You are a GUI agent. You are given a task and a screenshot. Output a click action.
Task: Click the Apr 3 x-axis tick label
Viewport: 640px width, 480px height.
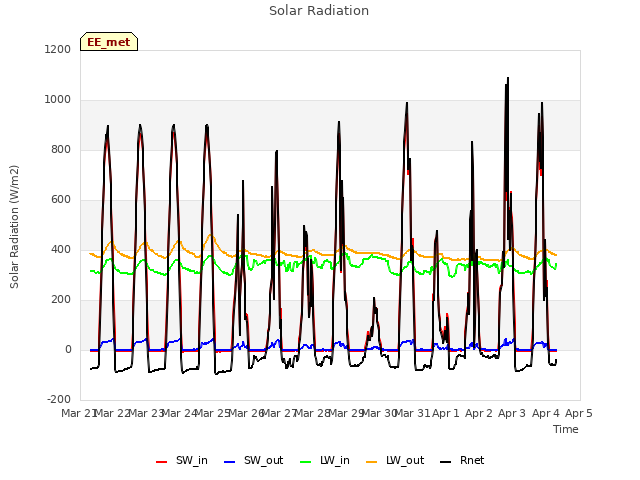(512, 413)
